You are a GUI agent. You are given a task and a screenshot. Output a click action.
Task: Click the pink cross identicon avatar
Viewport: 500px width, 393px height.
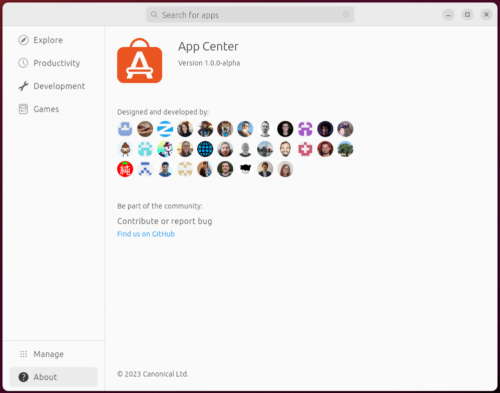tap(305, 149)
